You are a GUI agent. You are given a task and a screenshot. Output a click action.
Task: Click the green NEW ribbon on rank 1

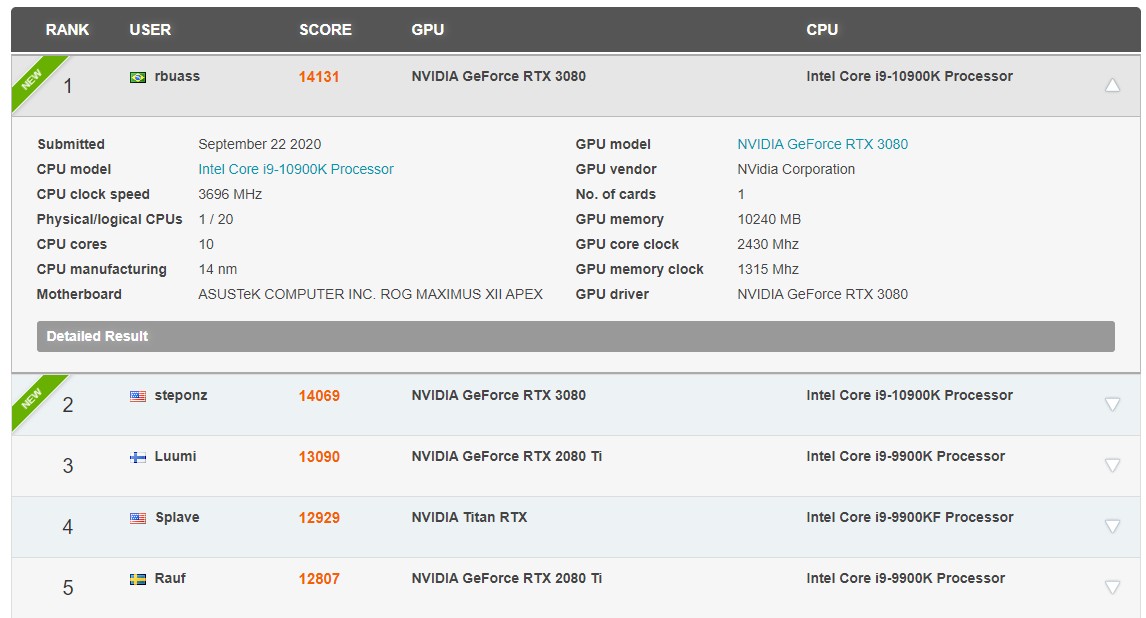tap(31, 79)
